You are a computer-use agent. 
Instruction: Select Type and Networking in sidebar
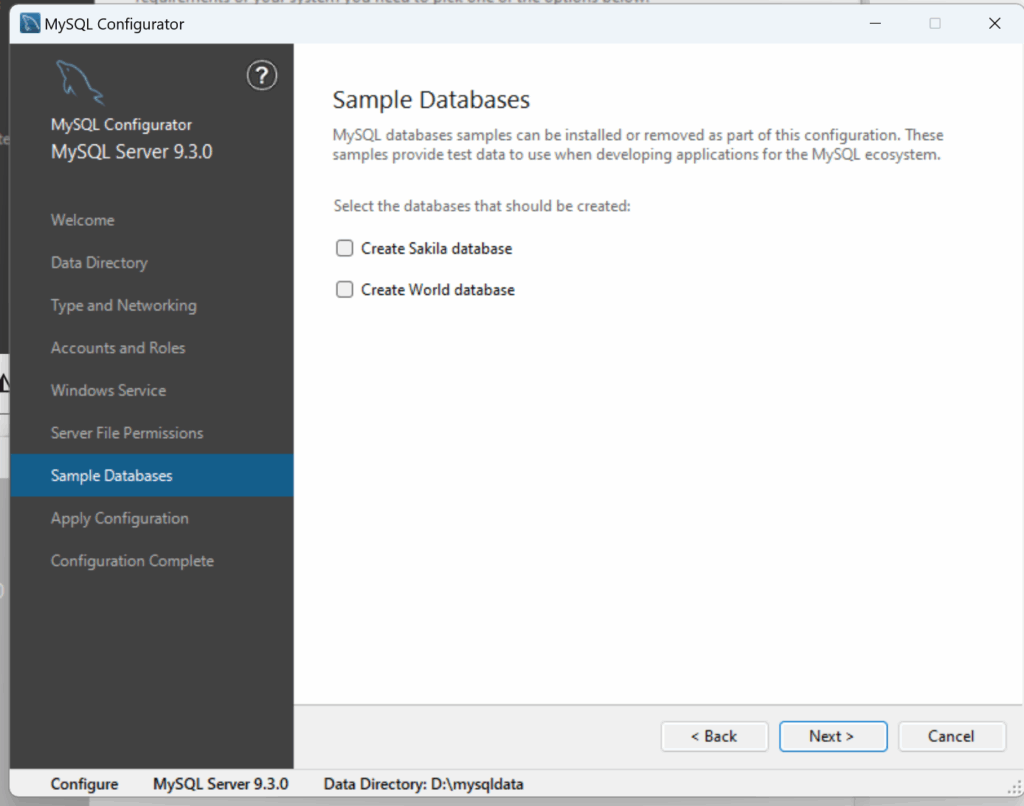[x=123, y=306]
